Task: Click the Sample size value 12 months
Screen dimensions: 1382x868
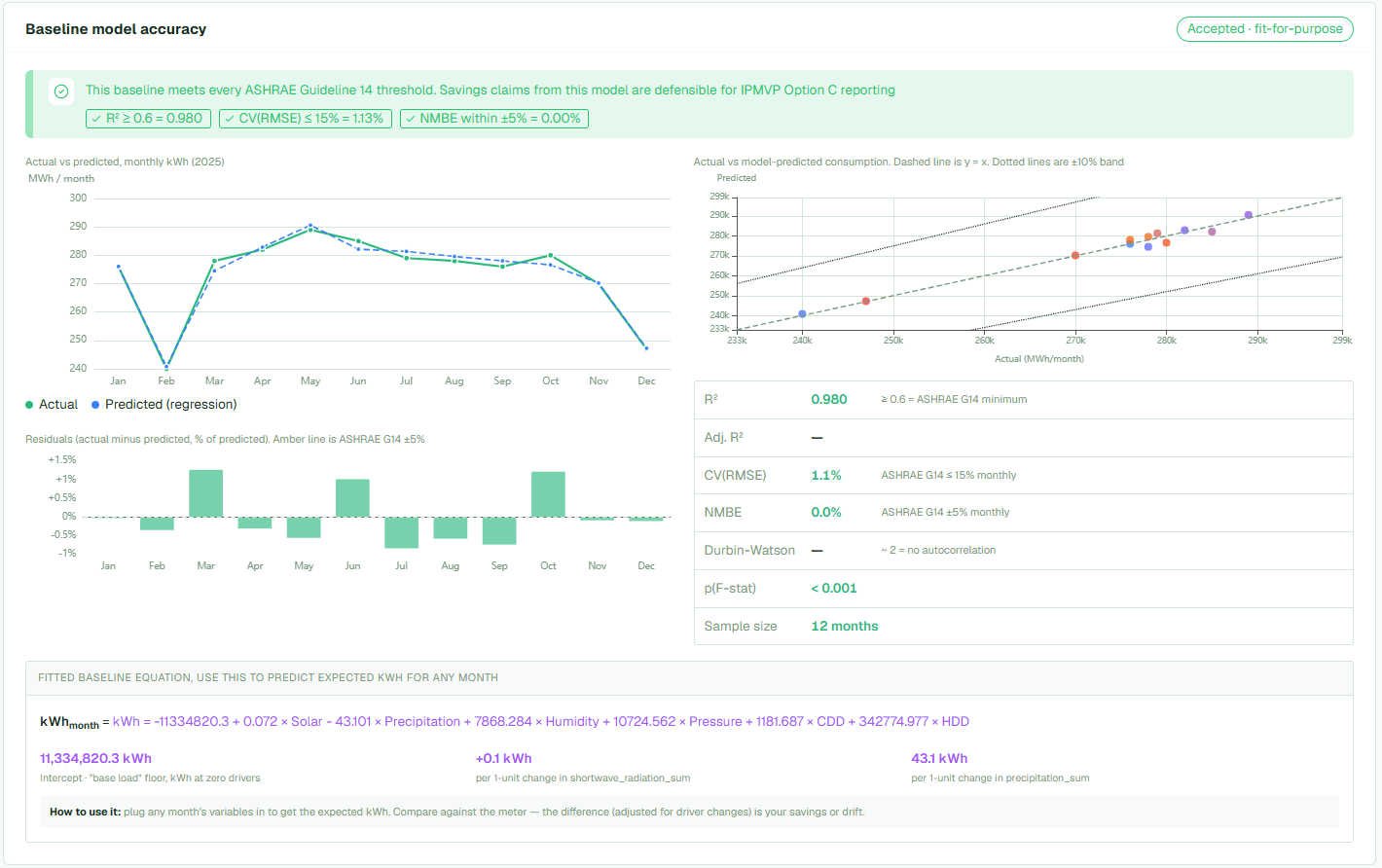Action: pyautogui.click(x=845, y=627)
